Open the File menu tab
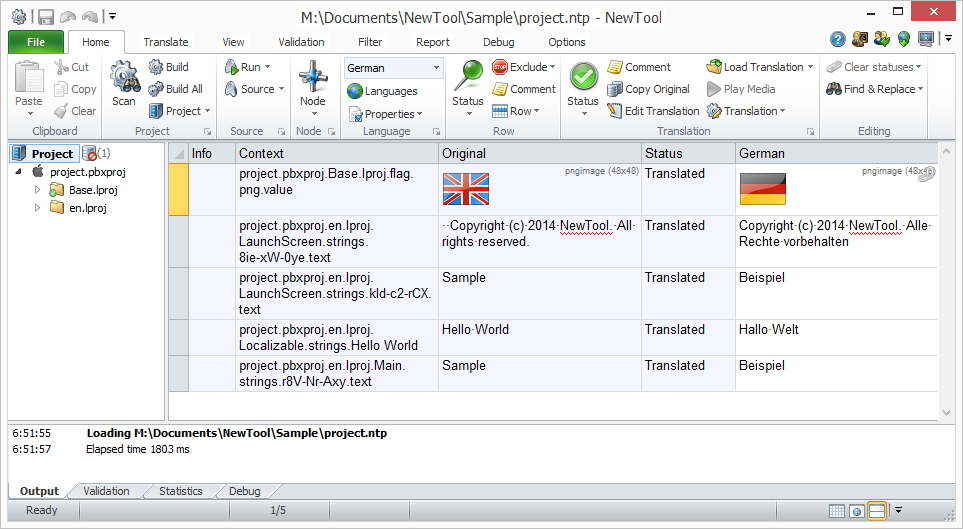Viewport: 963px width, 529px height. click(36, 42)
